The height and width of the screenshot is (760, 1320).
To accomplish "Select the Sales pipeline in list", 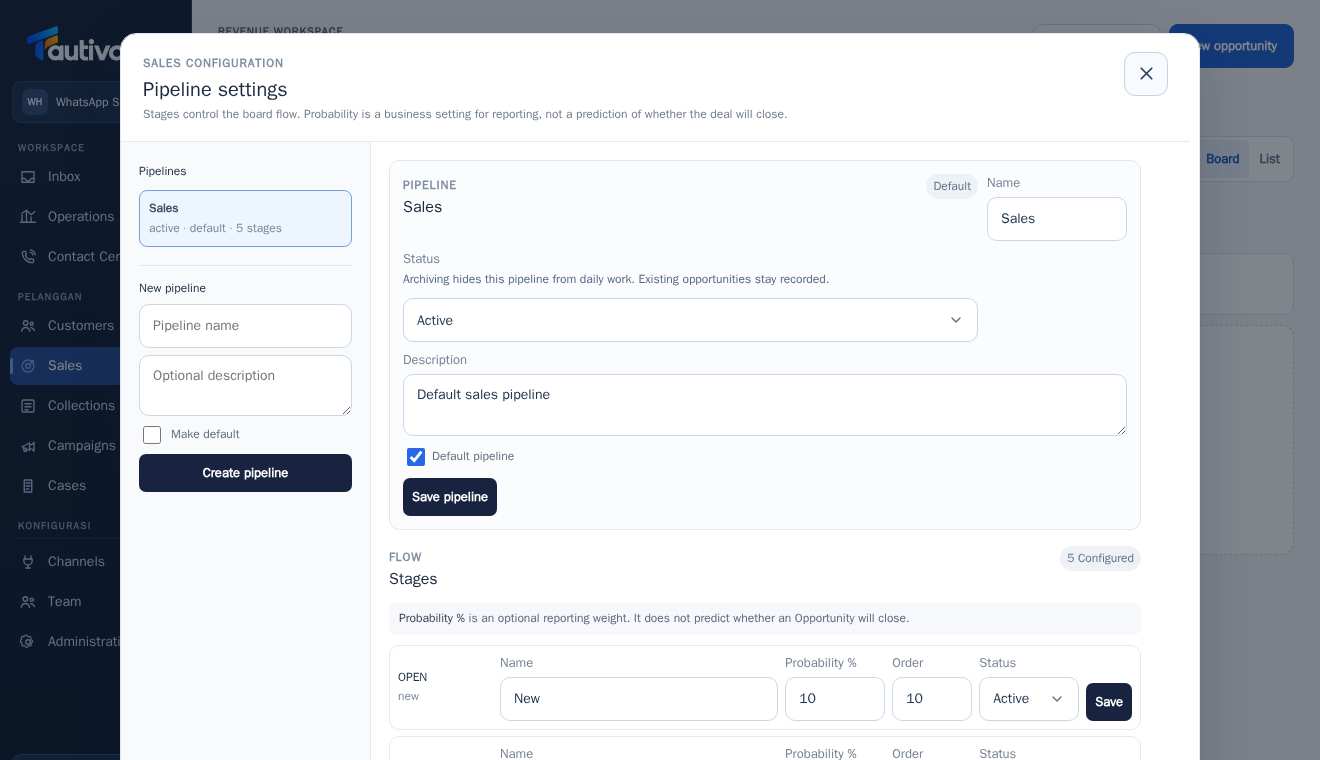I will point(245,218).
